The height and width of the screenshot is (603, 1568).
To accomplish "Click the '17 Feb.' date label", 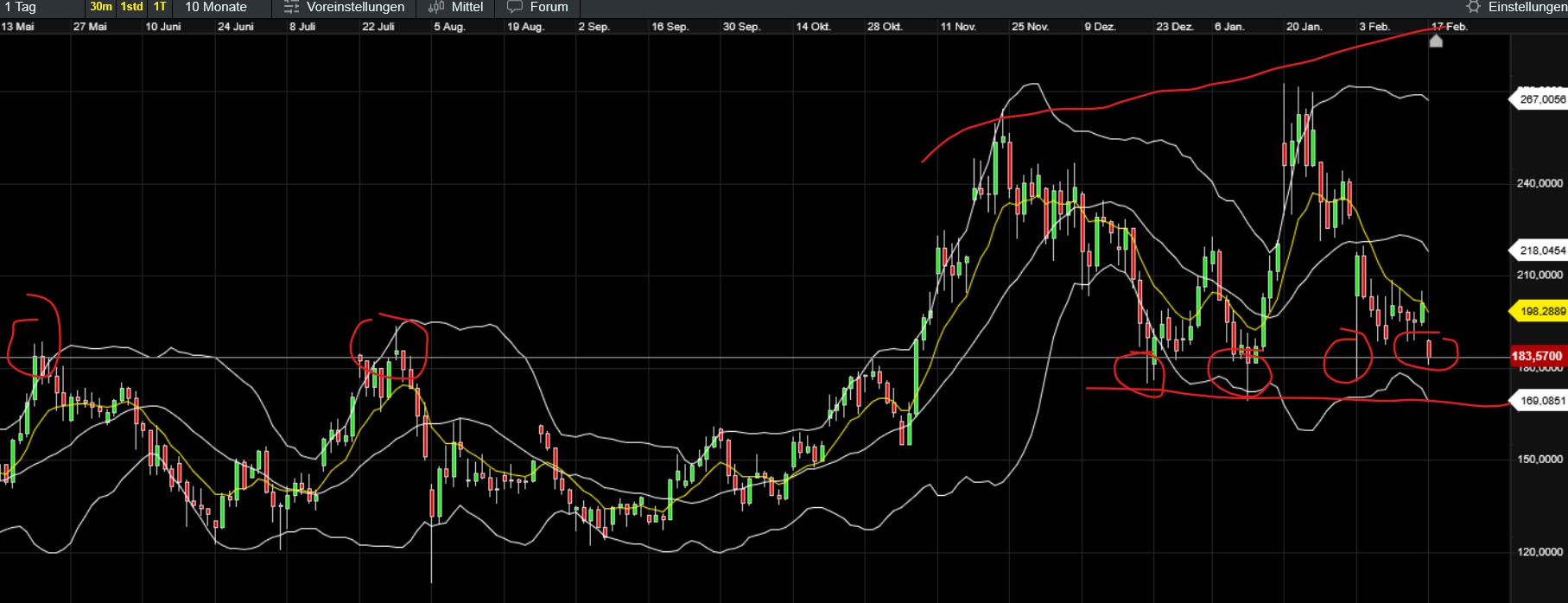I will 1450,27.
